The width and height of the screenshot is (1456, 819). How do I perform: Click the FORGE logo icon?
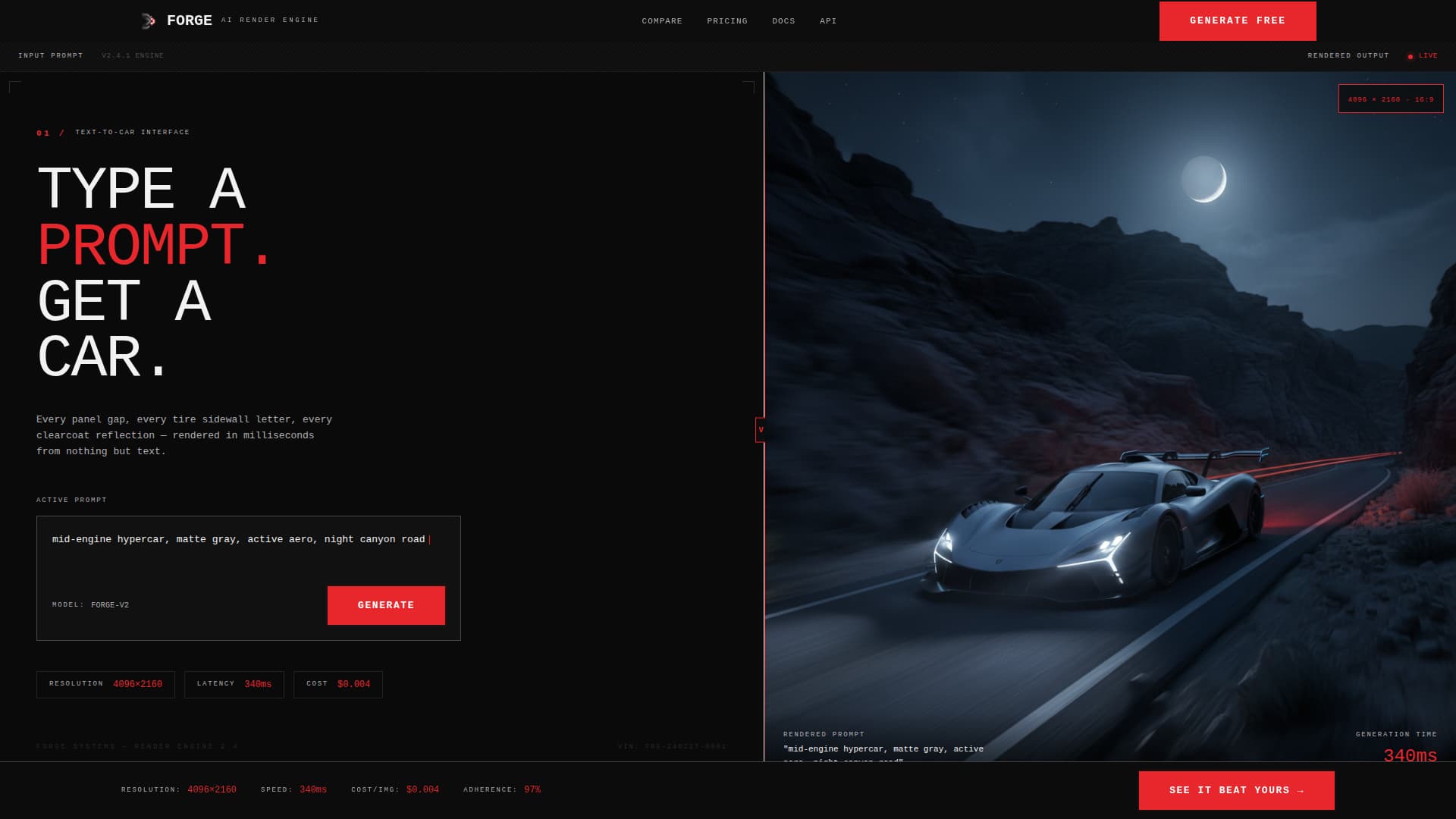point(149,20)
